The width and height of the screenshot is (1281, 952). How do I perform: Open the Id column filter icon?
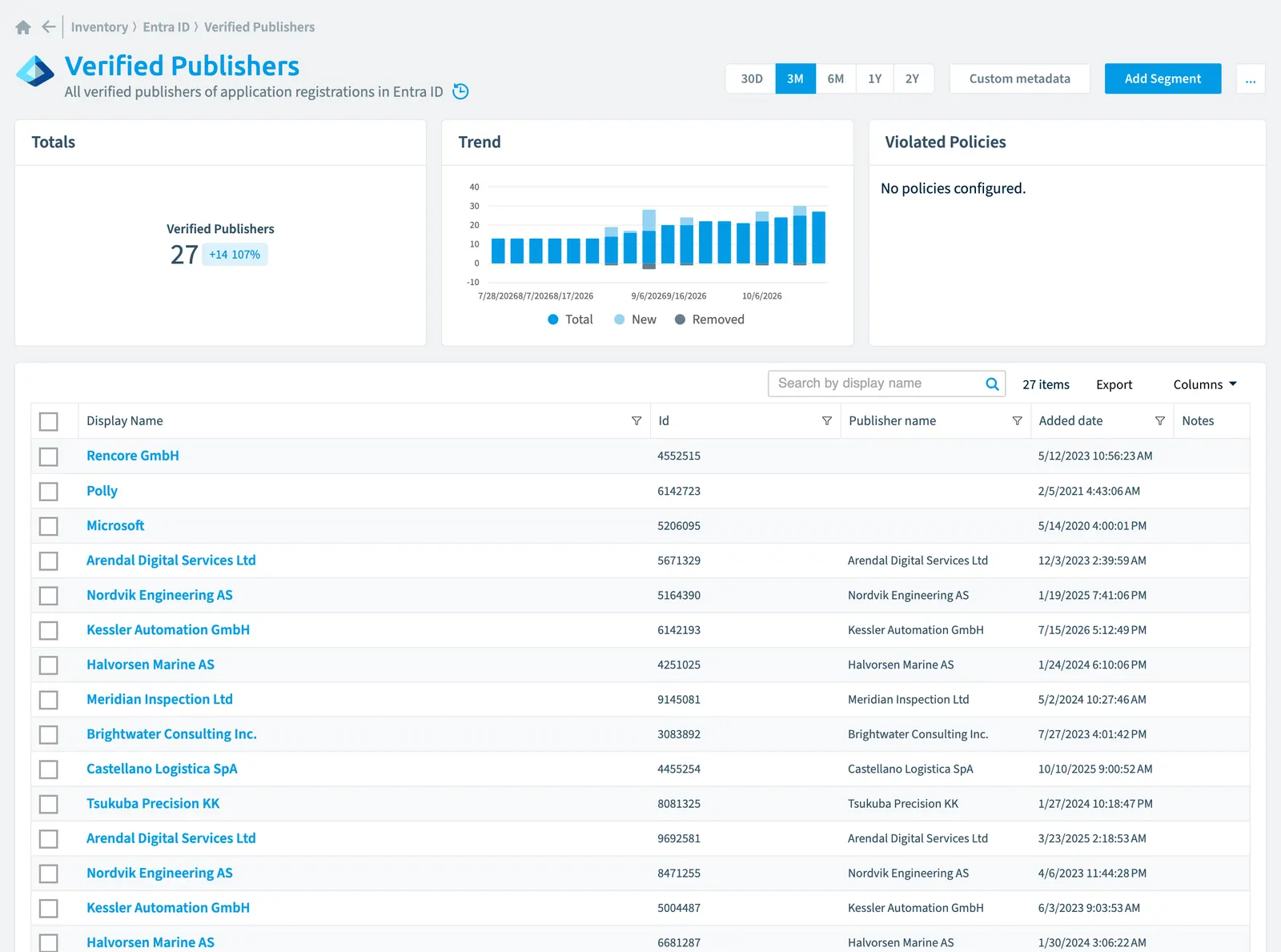click(827, 421)
